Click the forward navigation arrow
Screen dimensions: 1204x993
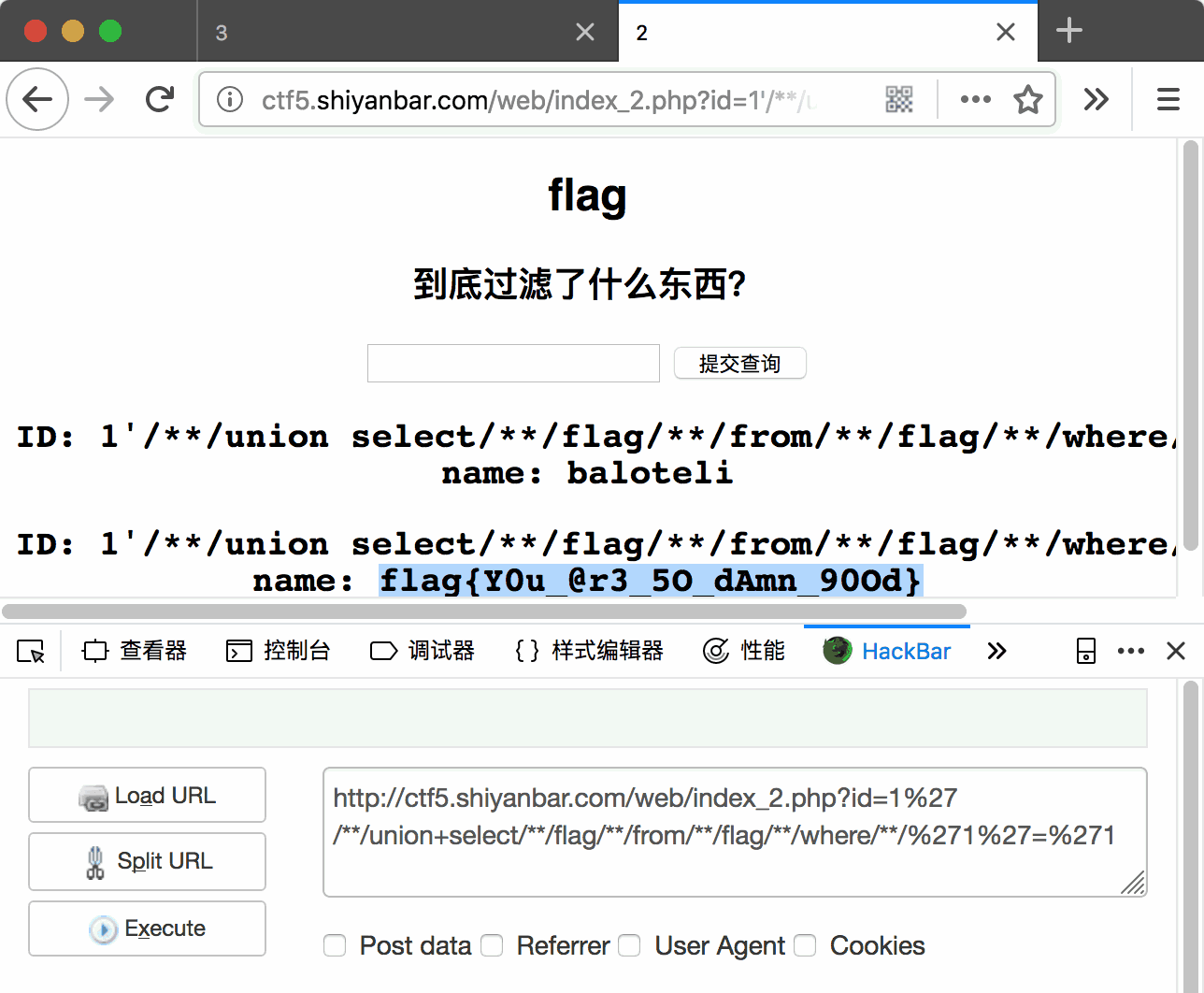(99, 99)
